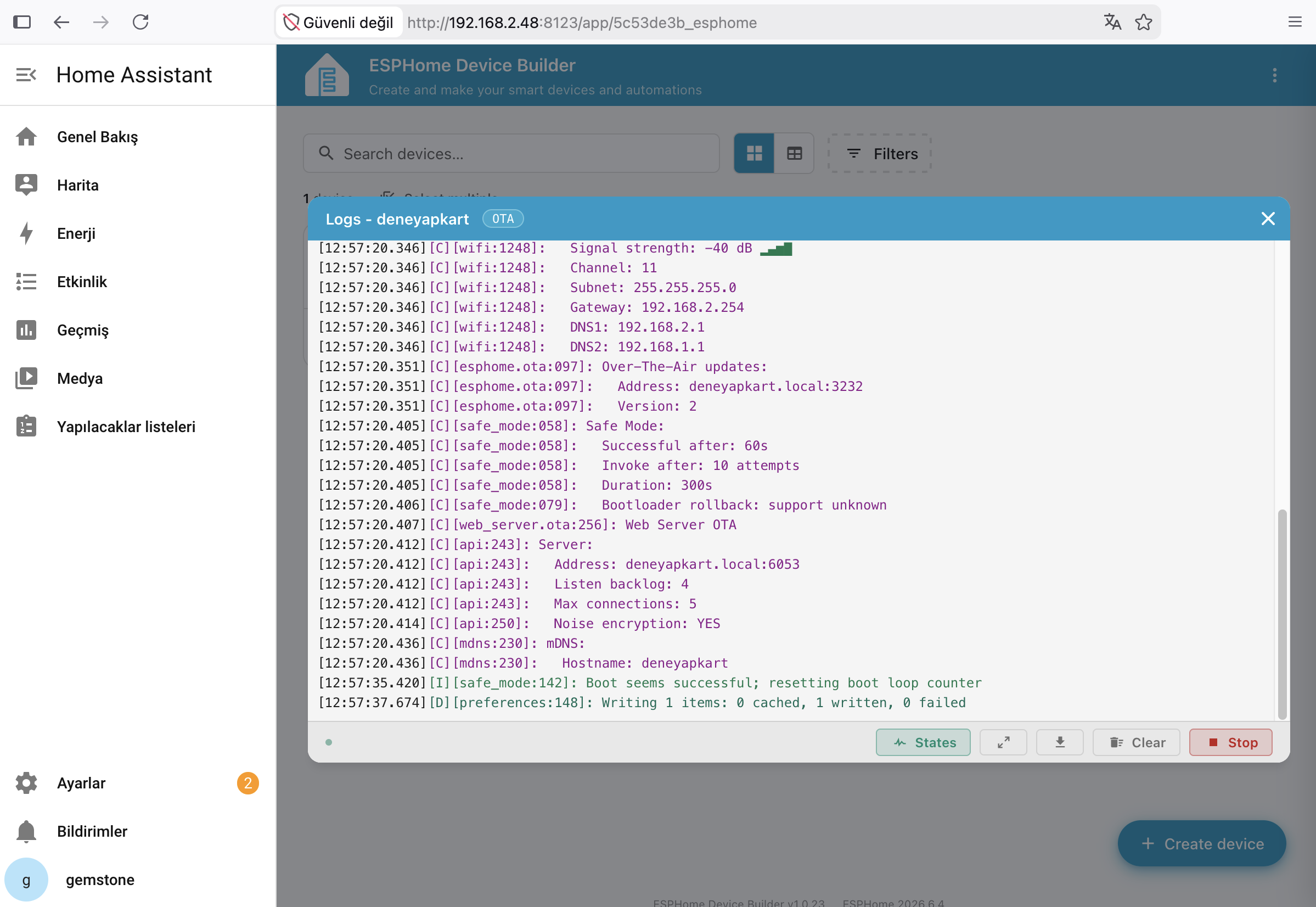Click the Etkinlik list icon

(26, 282)
